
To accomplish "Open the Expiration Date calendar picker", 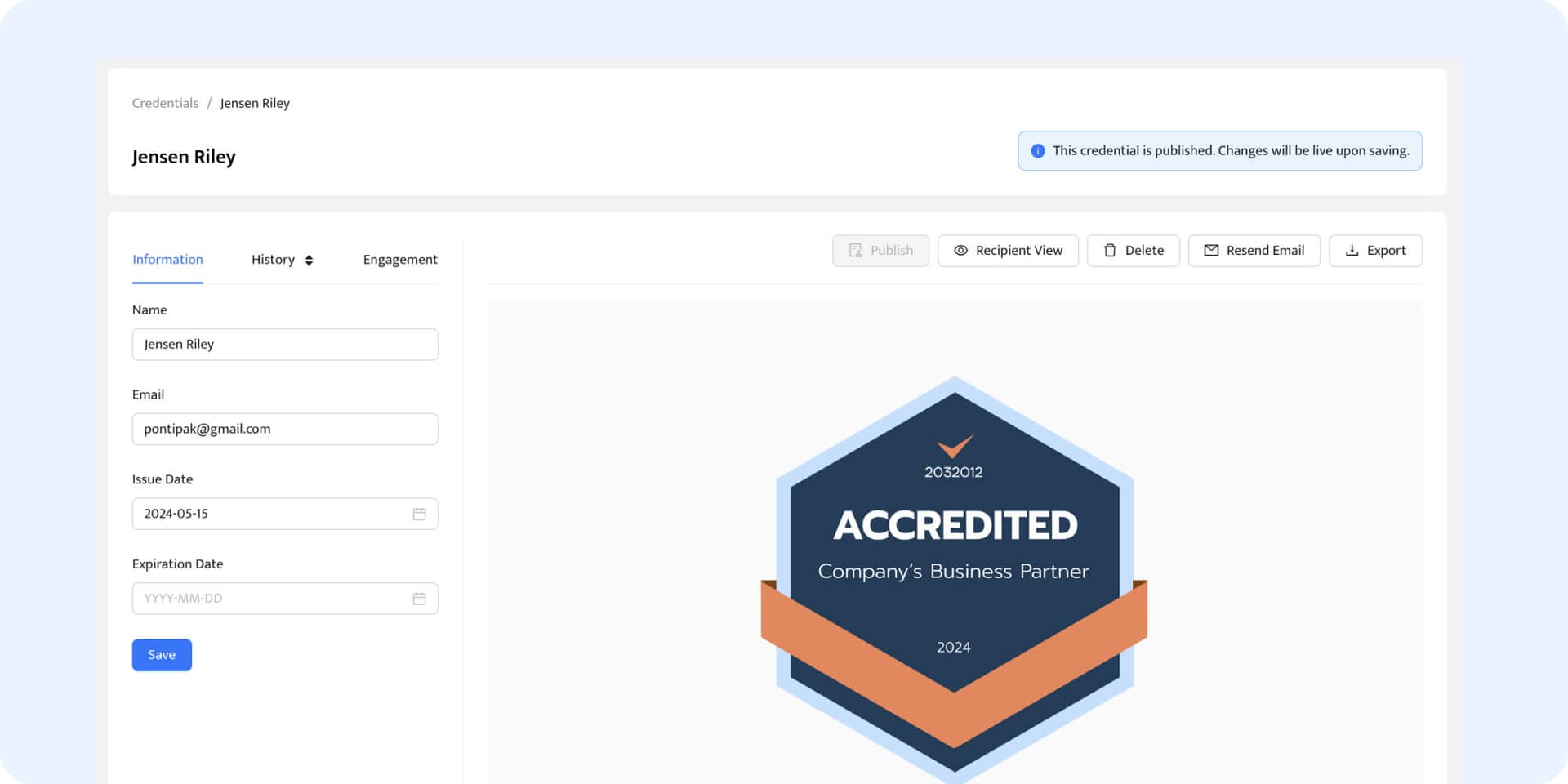I will click(x=419, y=599).
